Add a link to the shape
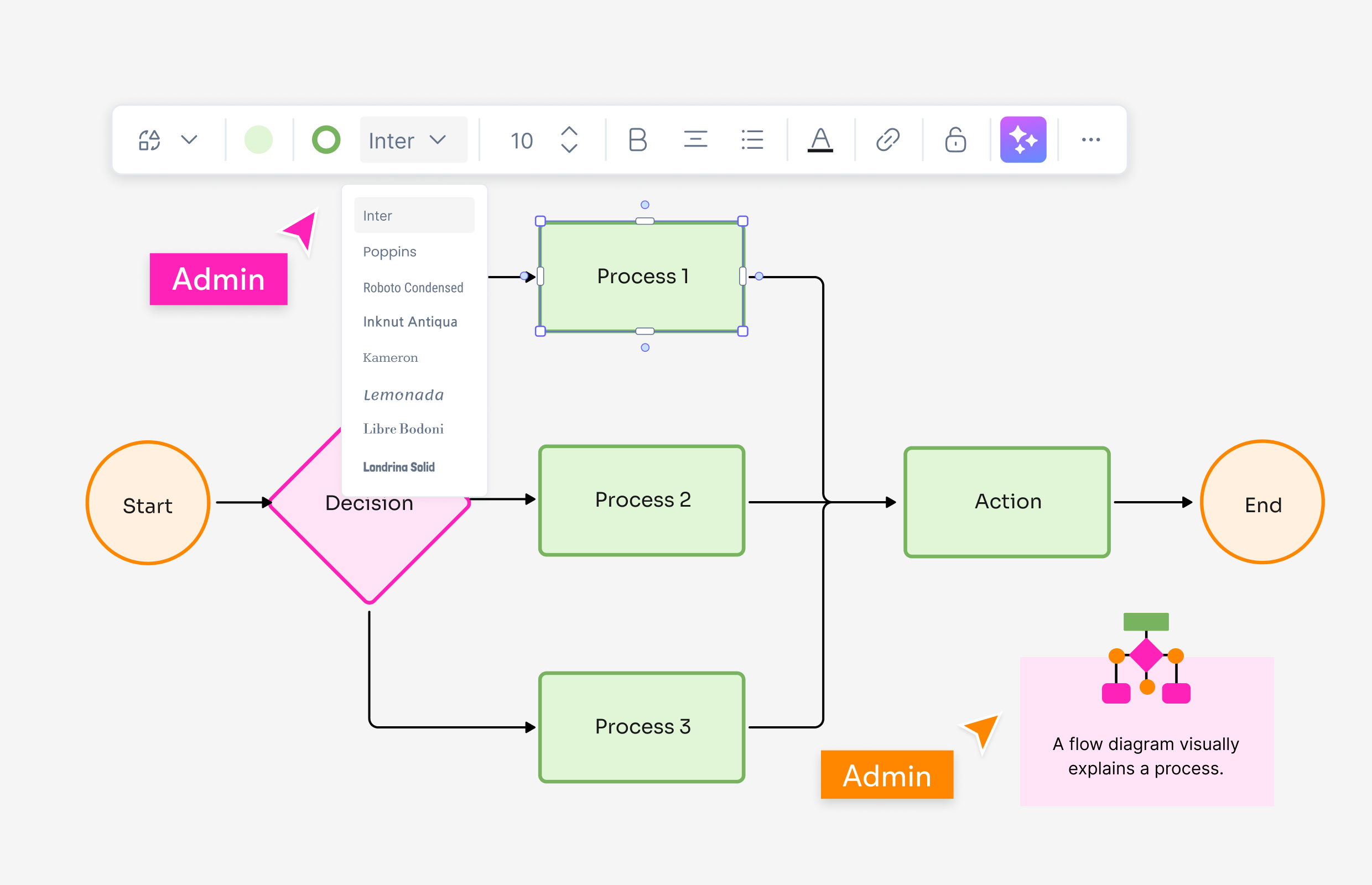Image resolution: width=1372 pixels, height=885 pixels. [888, 139]
